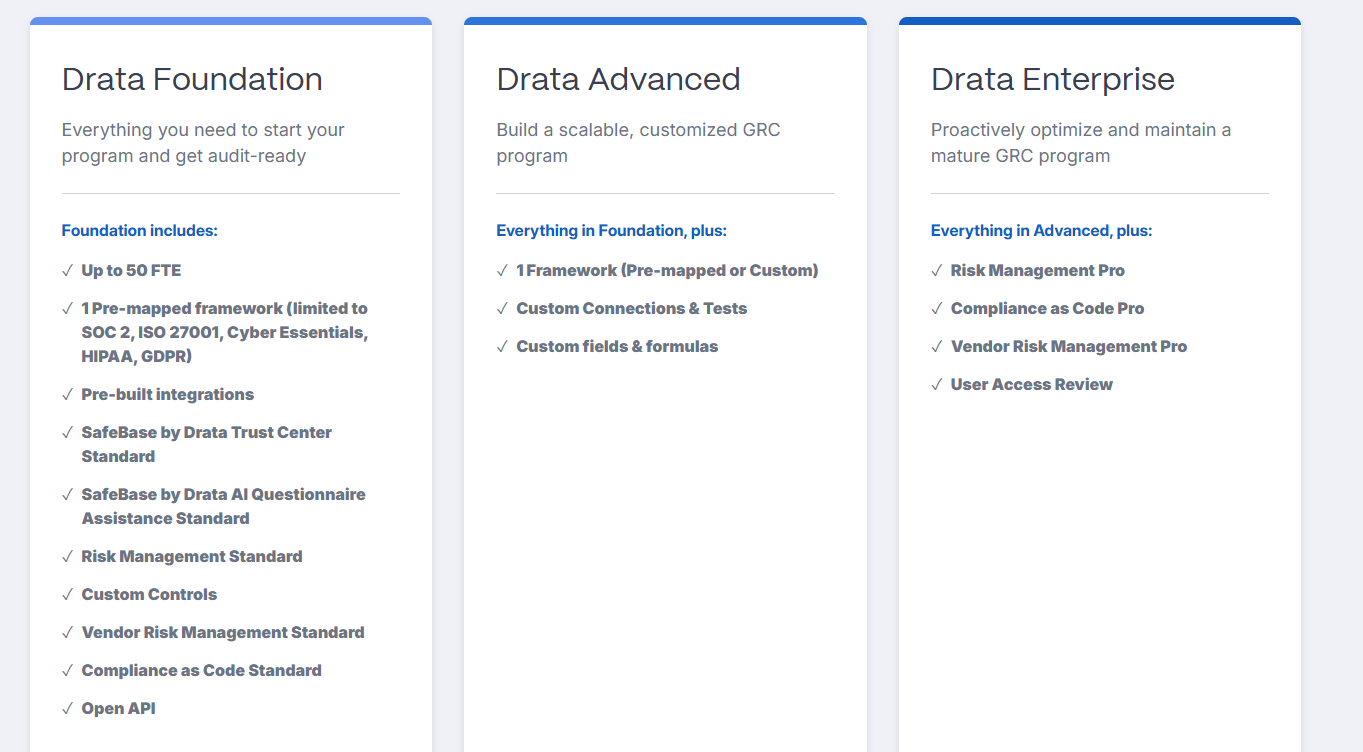Click the 'Custom Controls' feature
Image resolution: width=1363 pixels, height=752 pixels.
coord(149,594)
